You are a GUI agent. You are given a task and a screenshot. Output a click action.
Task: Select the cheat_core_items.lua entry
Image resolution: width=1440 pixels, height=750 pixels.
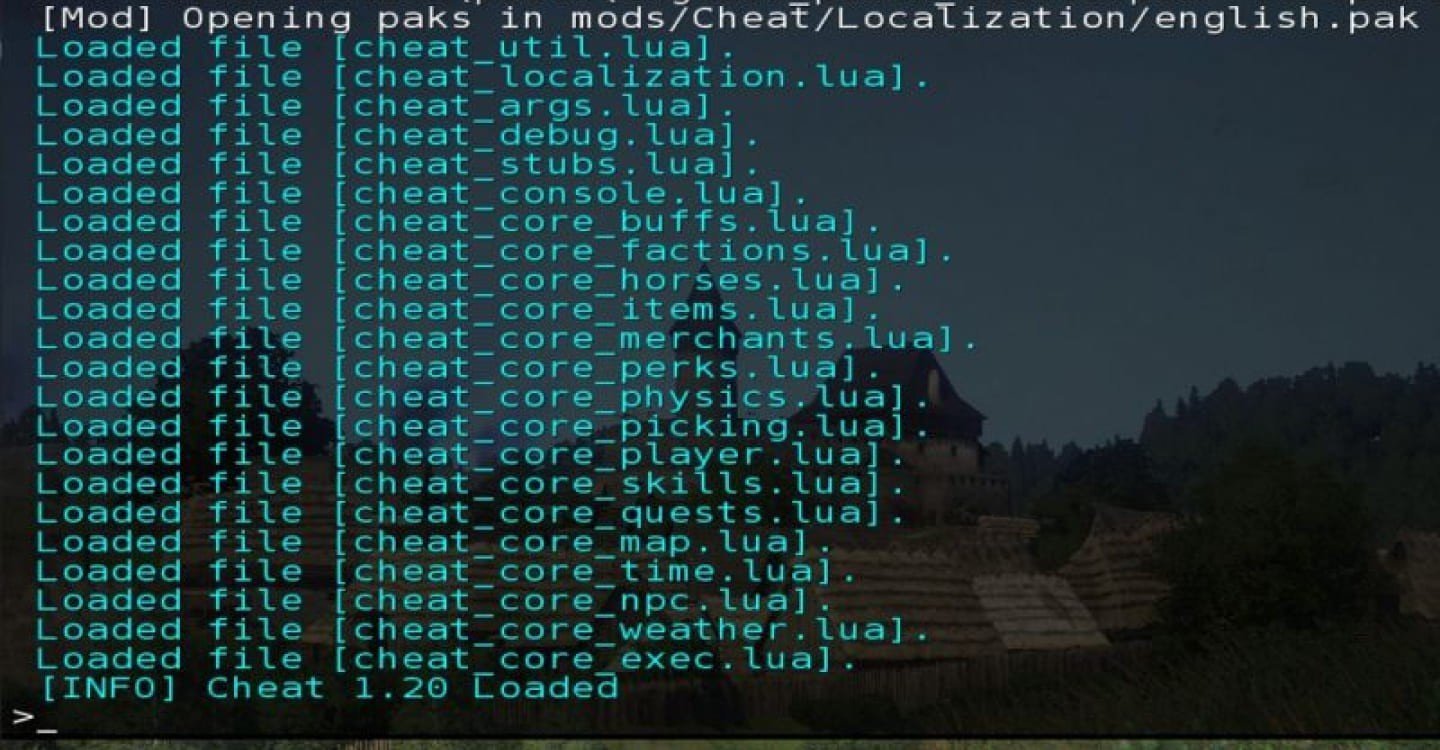tap(459, 309)
